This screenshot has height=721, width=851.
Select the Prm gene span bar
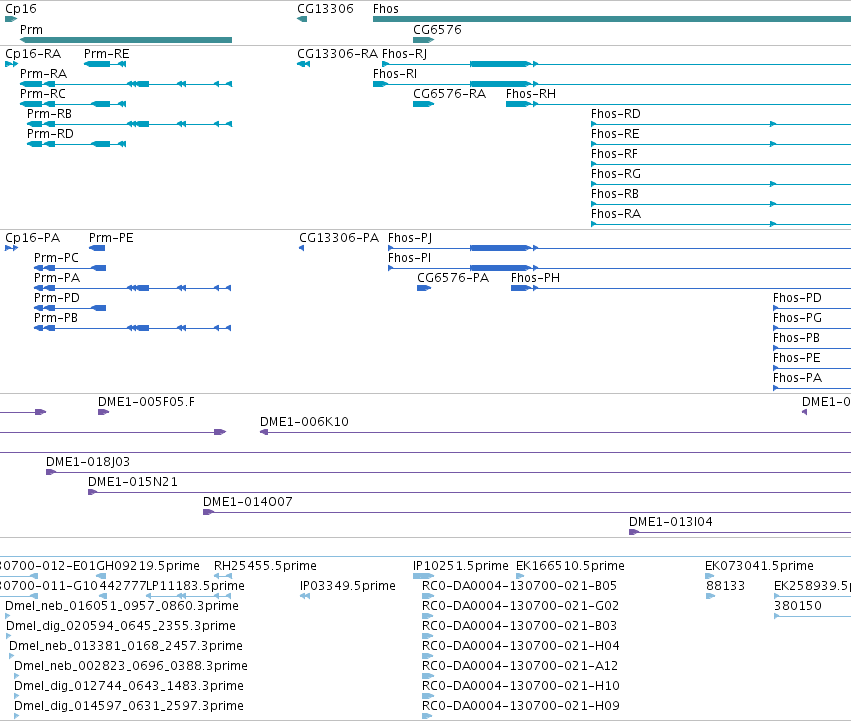[x=126, y=40]
